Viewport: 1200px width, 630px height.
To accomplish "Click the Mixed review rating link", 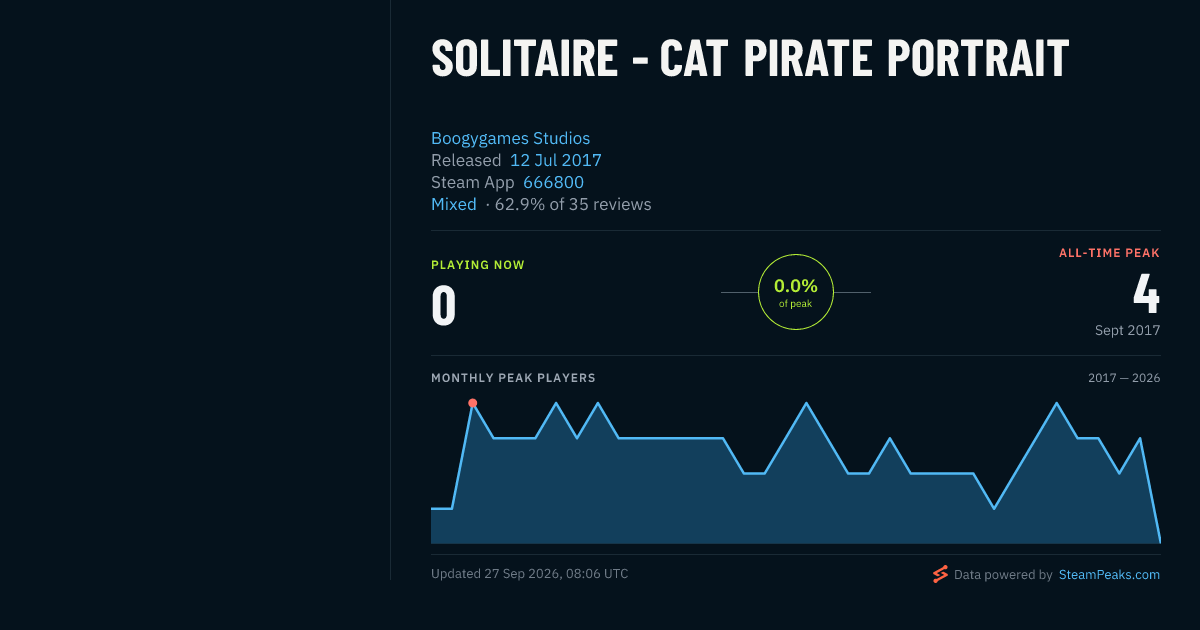I will [x=454, y=205].
